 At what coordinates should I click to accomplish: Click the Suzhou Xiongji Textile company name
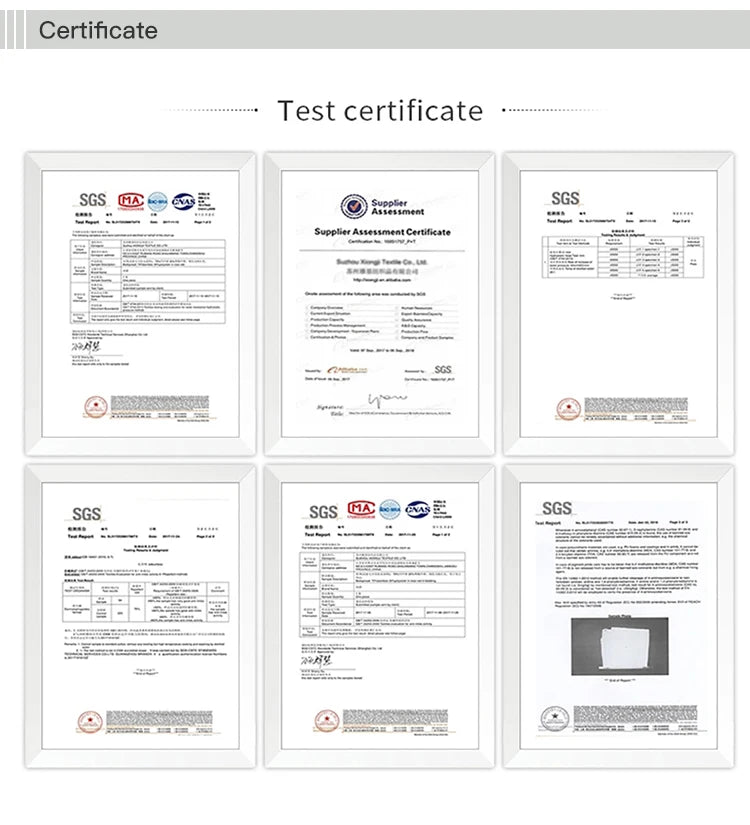(382, 262)
